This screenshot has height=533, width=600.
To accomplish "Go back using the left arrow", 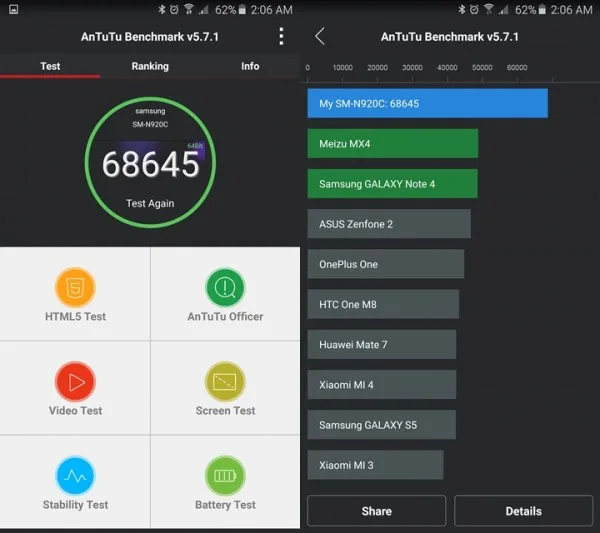I will coord(320,36).
